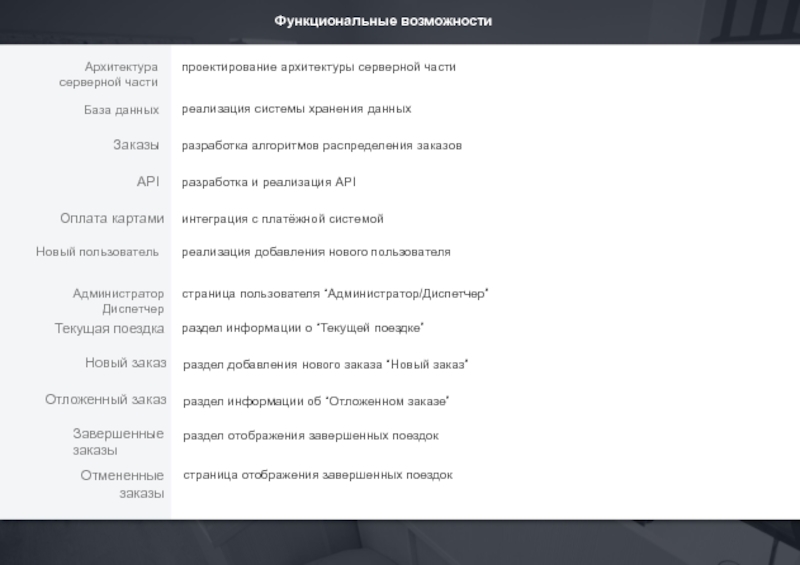Click the "Отложенный заказ" row label
800x565 pixels.
(x=105, y=400)
